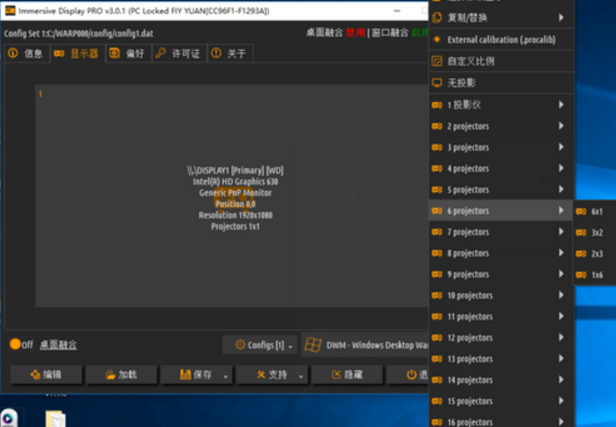
Task: Expand the 5 projectors submenu arrow
Action: coord(561,189)
